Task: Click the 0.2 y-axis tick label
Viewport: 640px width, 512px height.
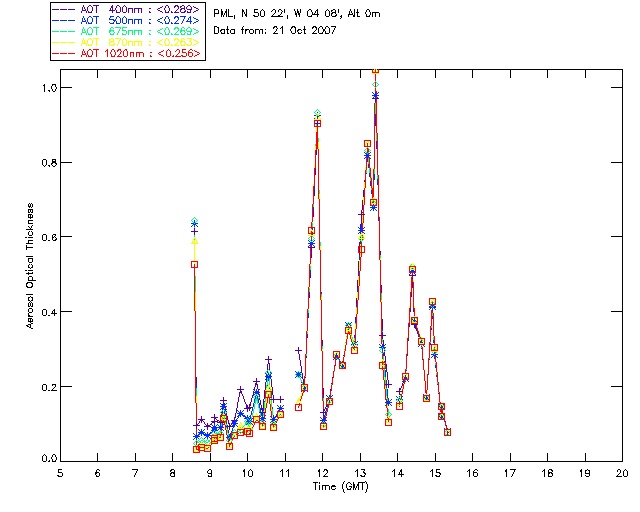Action: [48, 387]
